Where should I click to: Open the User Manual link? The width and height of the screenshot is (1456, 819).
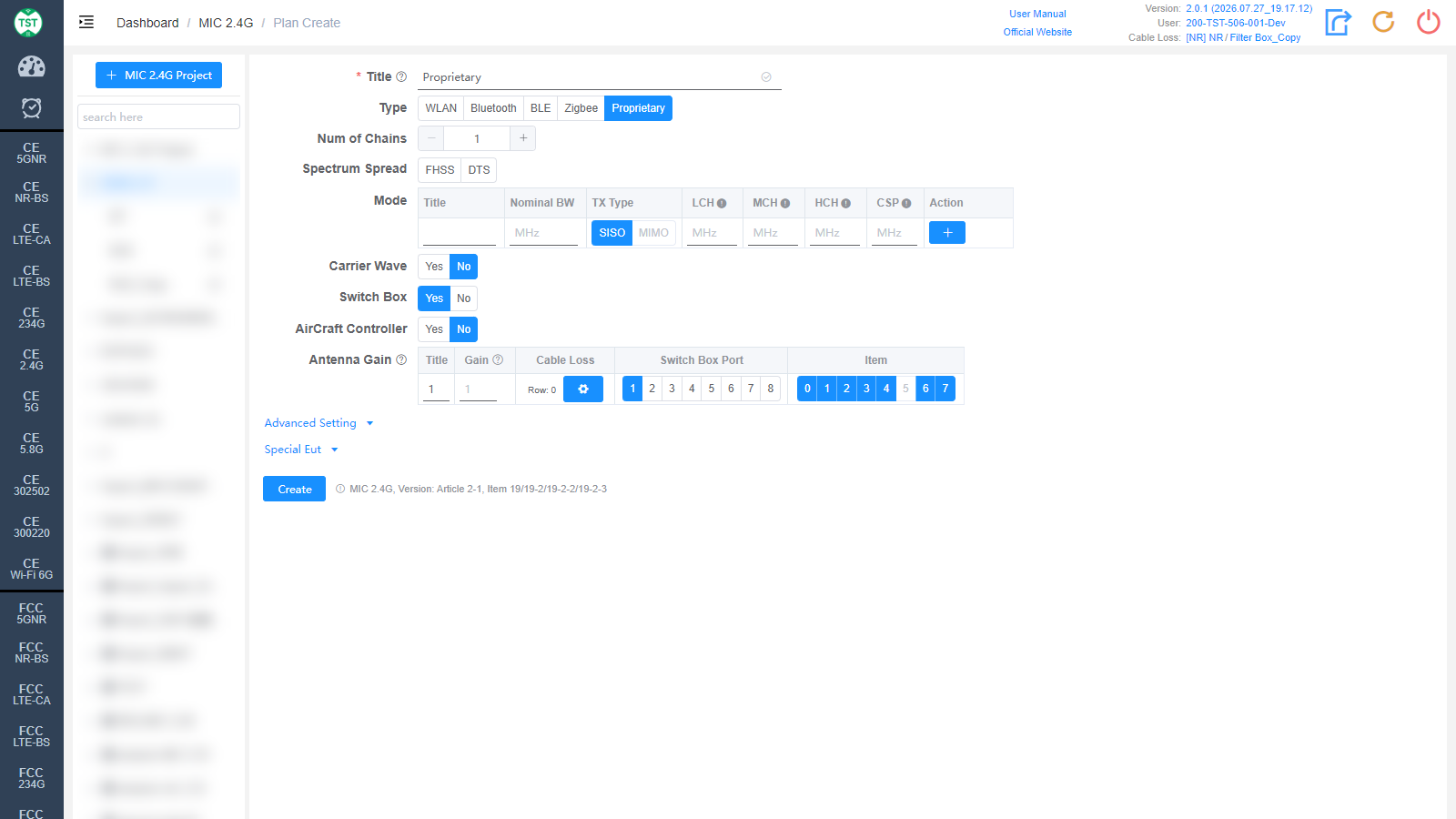click(1037, 14)
